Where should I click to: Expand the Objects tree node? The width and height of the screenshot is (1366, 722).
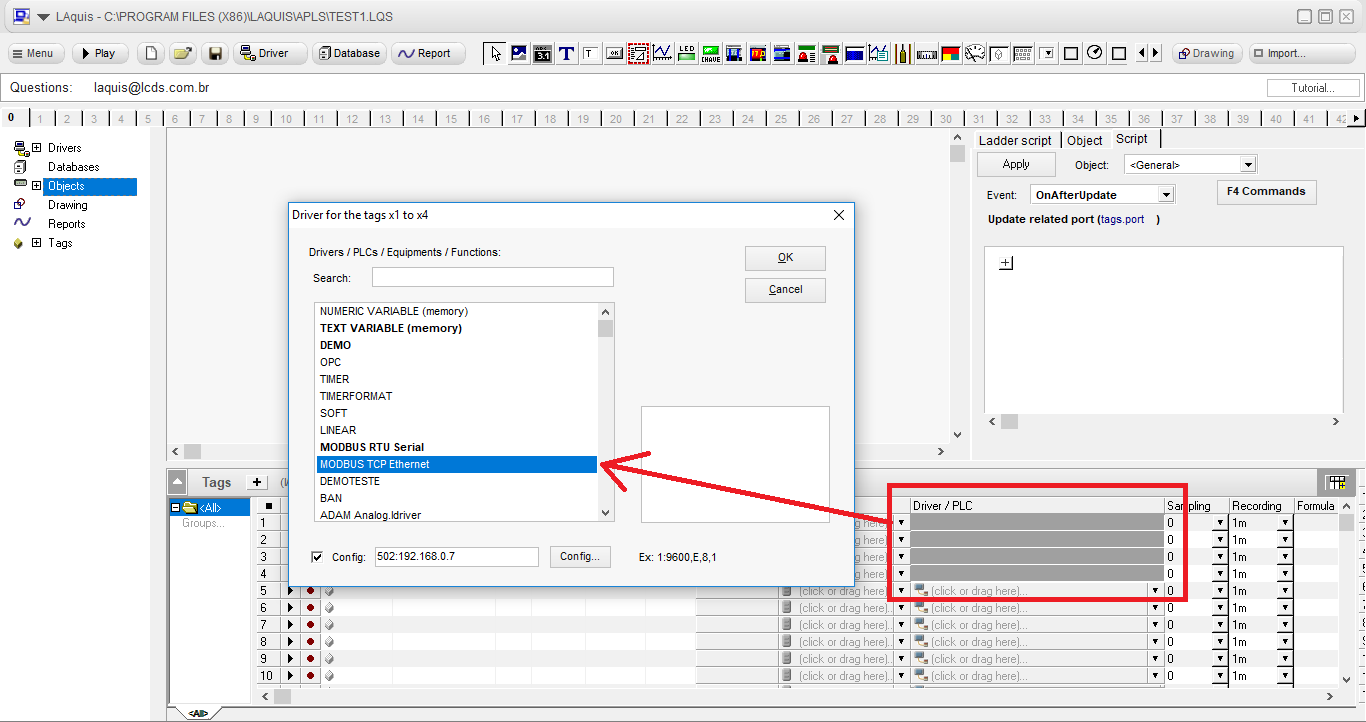[x=37, y=186]
